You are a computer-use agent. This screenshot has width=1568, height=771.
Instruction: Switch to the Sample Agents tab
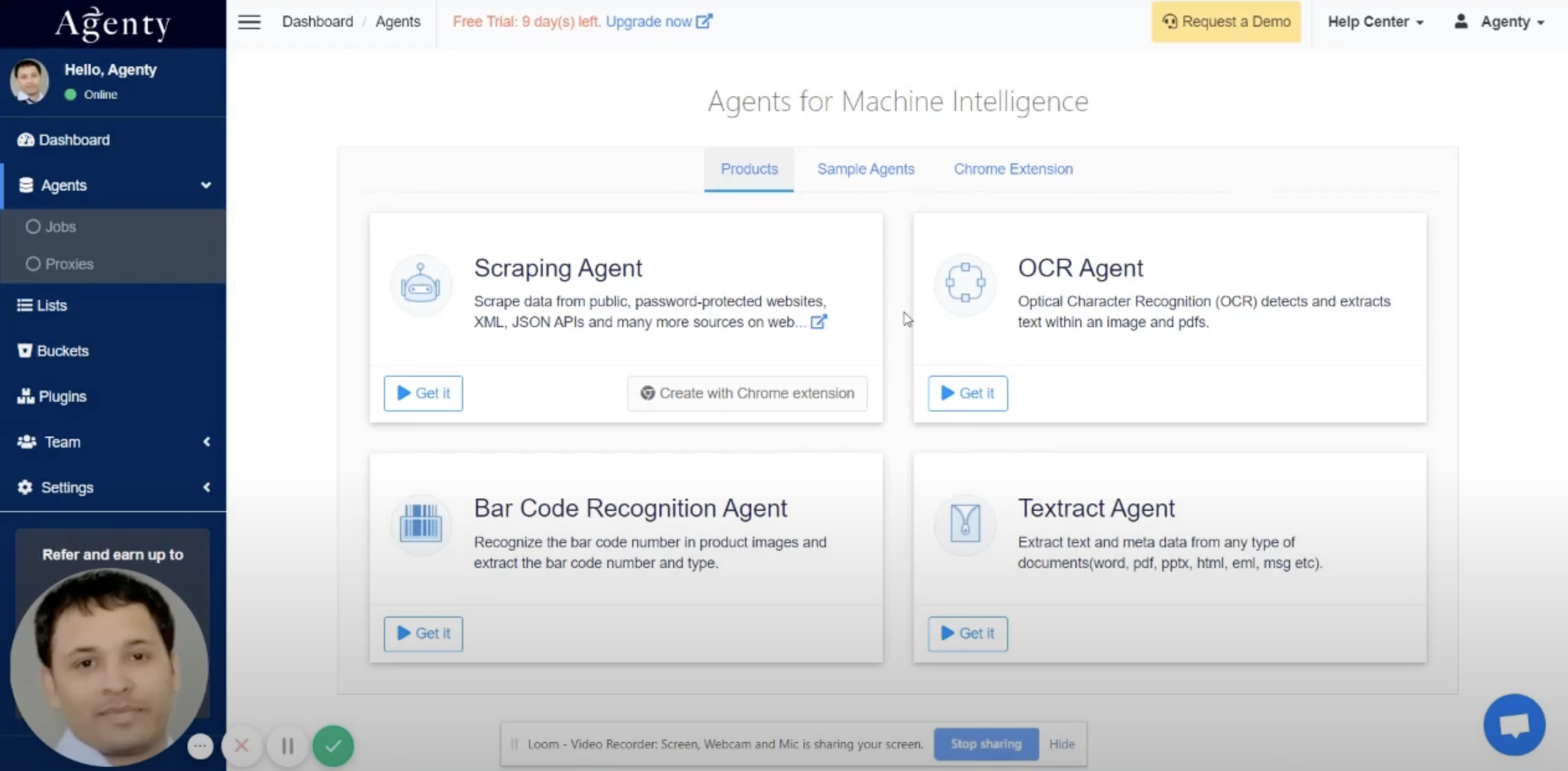(865, 169)
